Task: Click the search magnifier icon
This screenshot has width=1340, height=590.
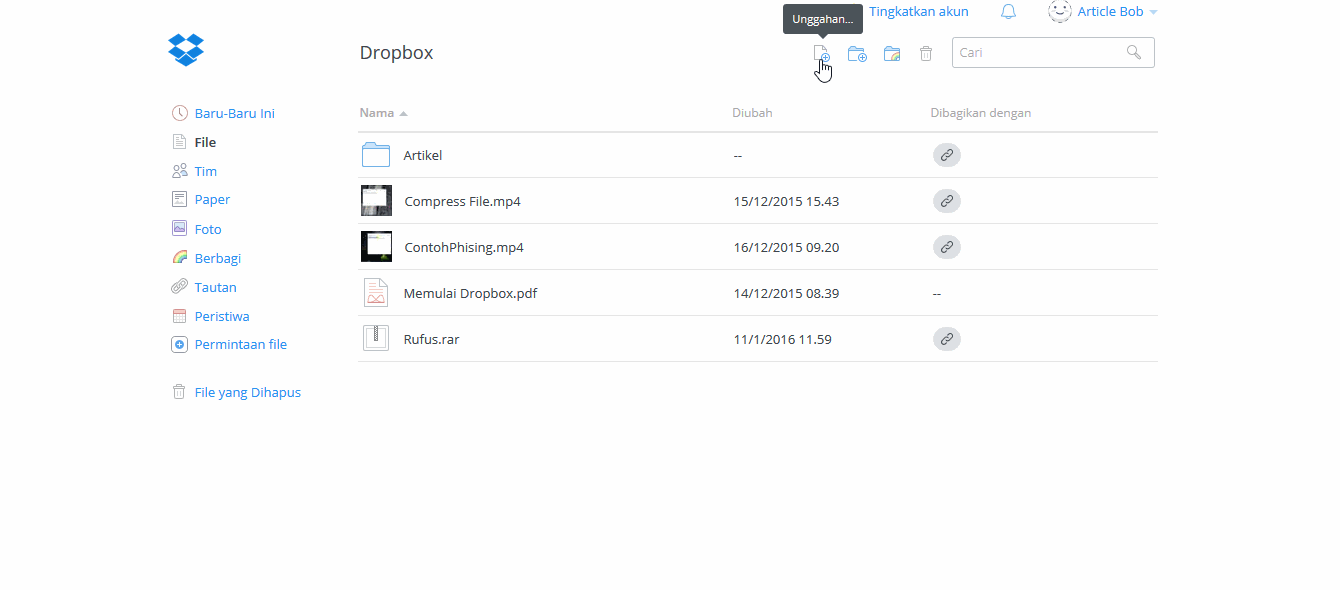Action: click(1134, 52)
